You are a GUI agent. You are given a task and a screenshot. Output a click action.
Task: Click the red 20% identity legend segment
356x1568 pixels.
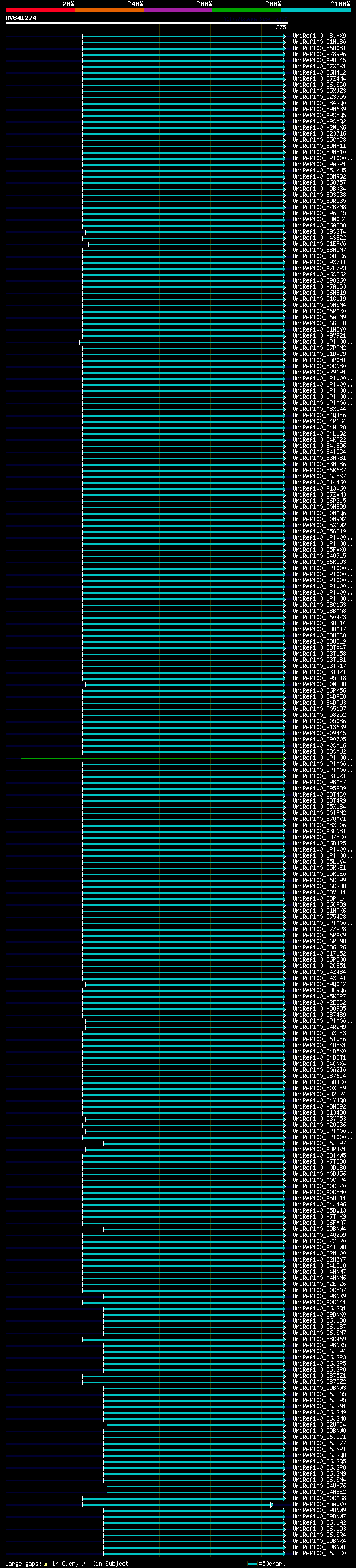pos(40,10)
